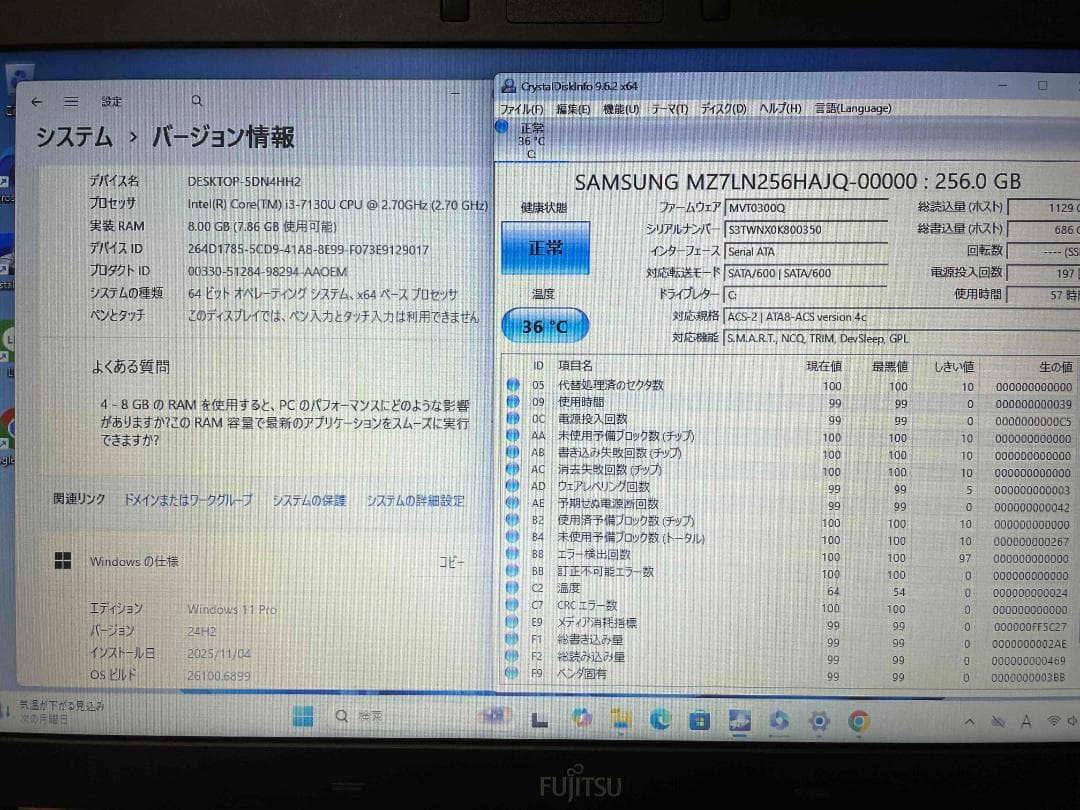Screen dimensions: 1080x810
Task: Click the しきい値 column header
Action: [954, 366]
